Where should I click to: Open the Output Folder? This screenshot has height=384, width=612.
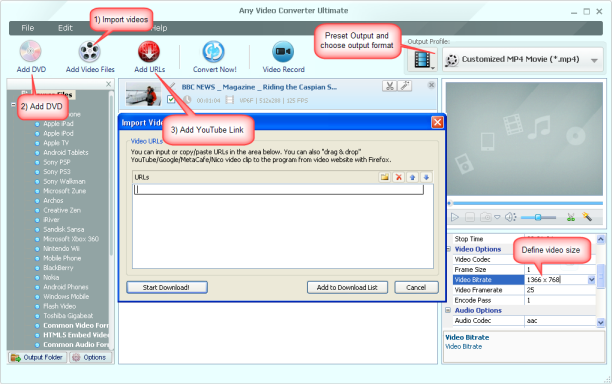point(37,357)
